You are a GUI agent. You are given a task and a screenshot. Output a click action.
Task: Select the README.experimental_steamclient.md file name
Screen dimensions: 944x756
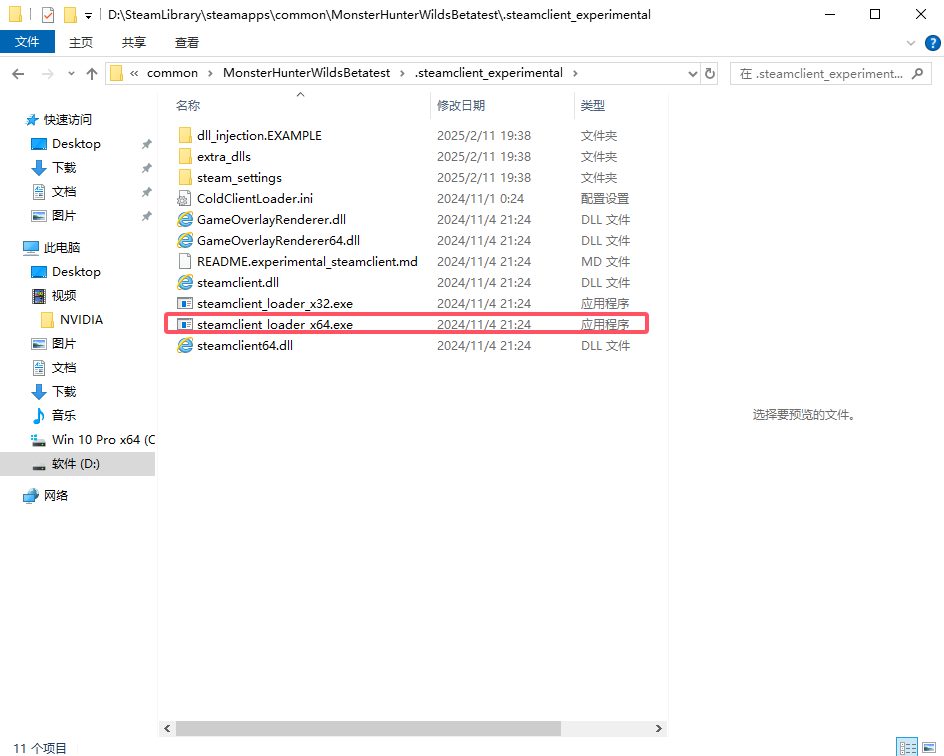point(307,262)
